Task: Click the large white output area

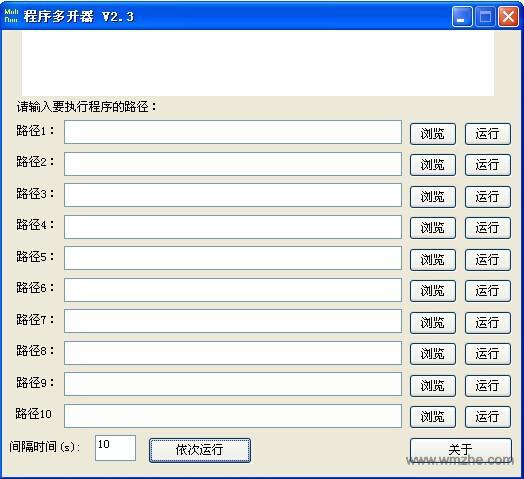Action: (258, 64)
